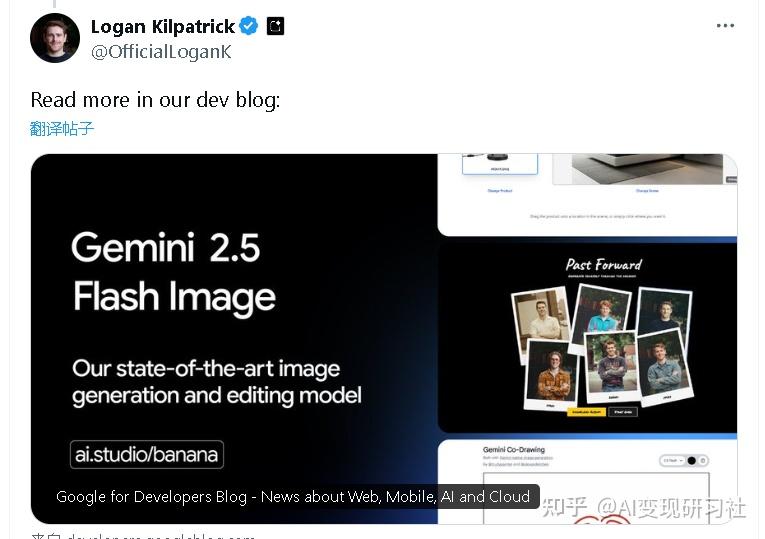765x539 pixels.
Task: Click the 'Read more in our dev blog:' text
Action: pyautogui.click(x=155, y=100)
